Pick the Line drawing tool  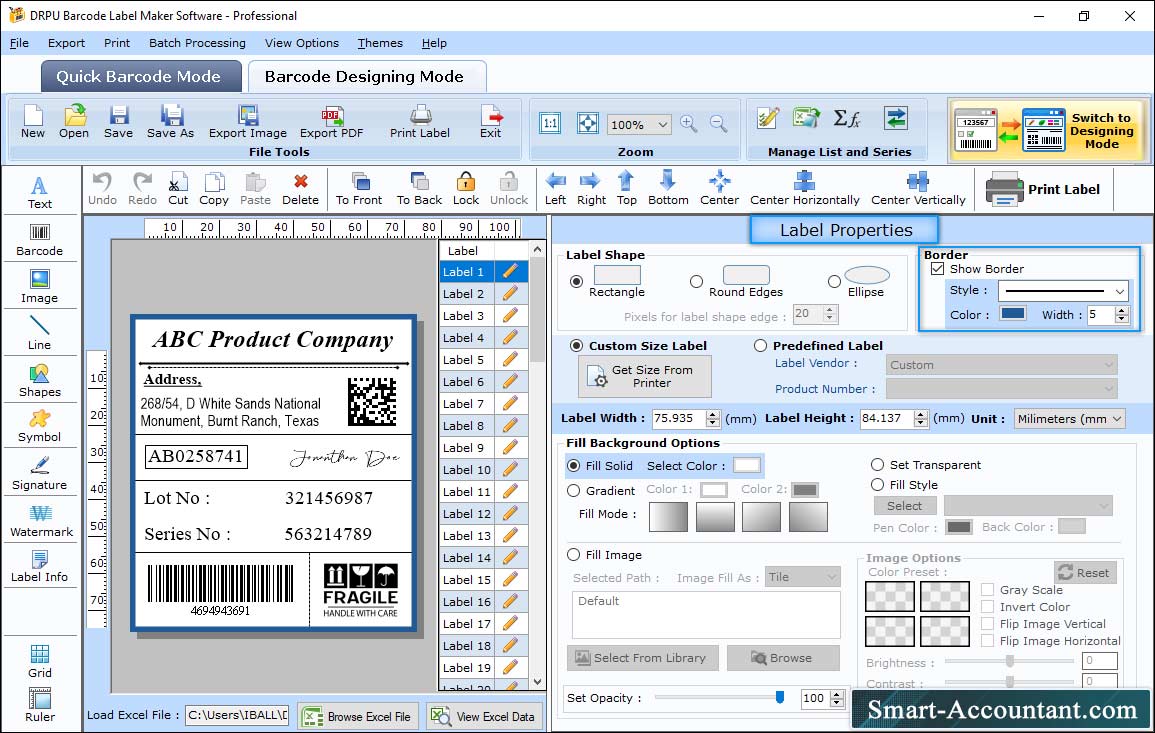click(40, 333)
